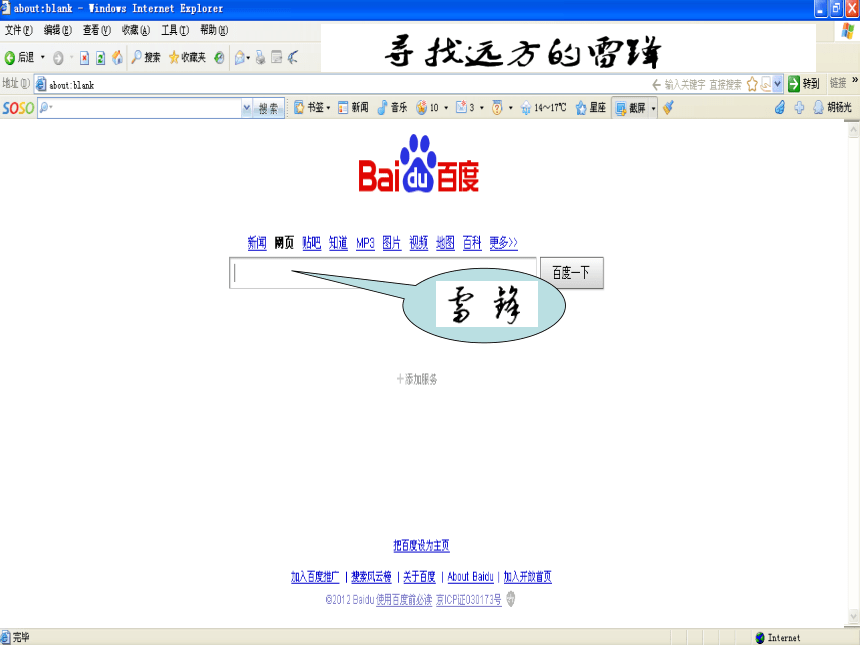Click the mail icon with count 3
The height and width of the screenshot is (645, 860).
pyautogui.click(x=461, y=107)
